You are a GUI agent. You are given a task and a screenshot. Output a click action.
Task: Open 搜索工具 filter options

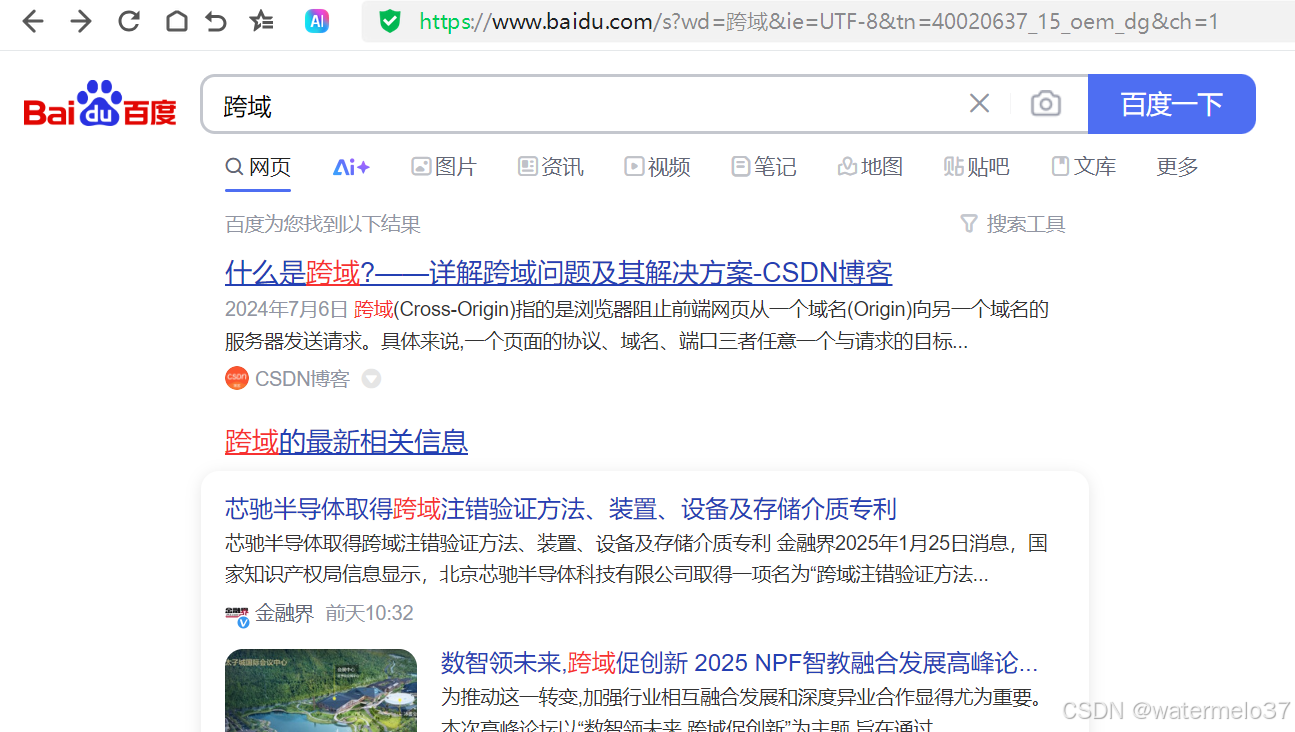pos(1012,224)
